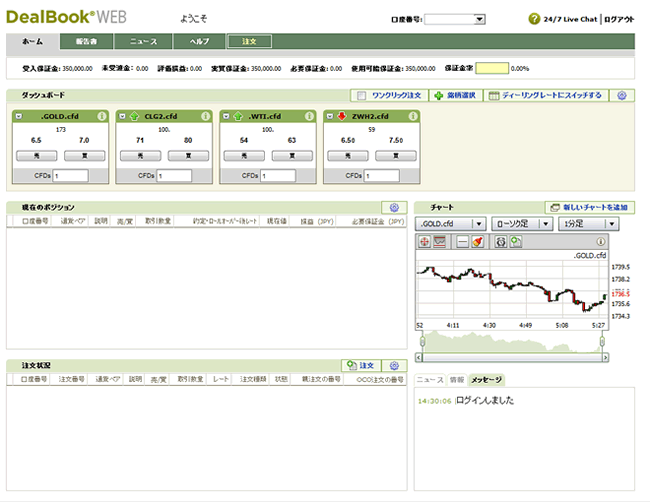The image size is (650, 502).
Task: Open the .WTI.cfd tile info icon
Action: coord(309,116)
